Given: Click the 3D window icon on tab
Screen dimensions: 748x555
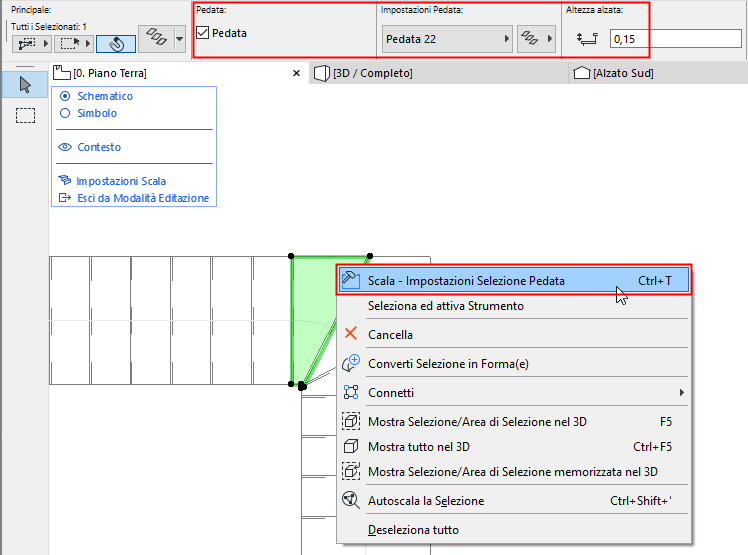Looking at the screenshot, I should 322,73.
